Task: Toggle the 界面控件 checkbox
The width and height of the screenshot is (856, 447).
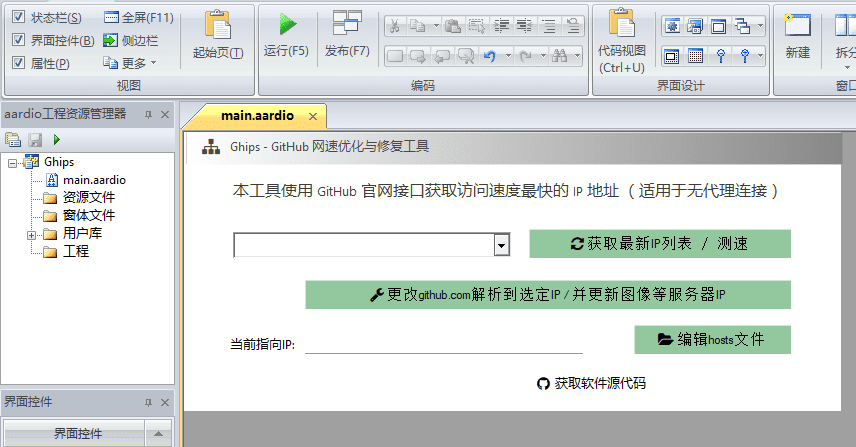Action: click(19, 41)
